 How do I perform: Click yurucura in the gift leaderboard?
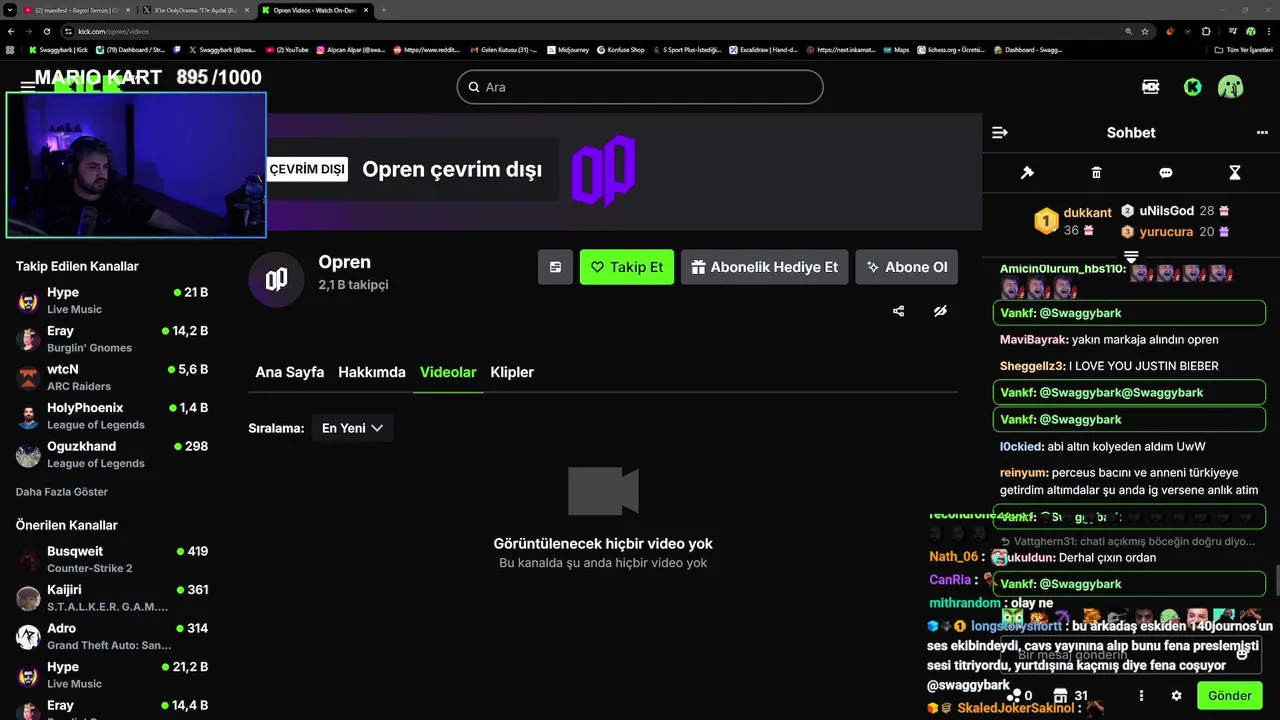1166,231
